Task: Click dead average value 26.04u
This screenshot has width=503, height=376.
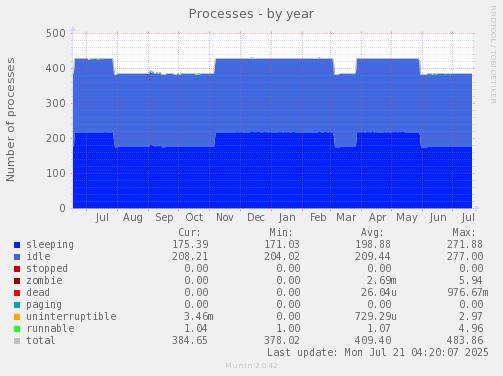Action: pos(379,292)
